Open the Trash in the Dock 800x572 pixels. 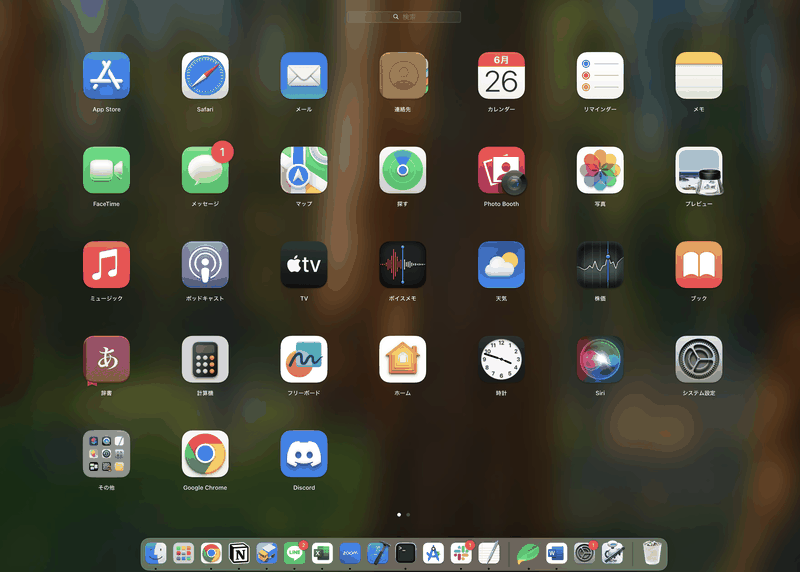pos(652,553)
